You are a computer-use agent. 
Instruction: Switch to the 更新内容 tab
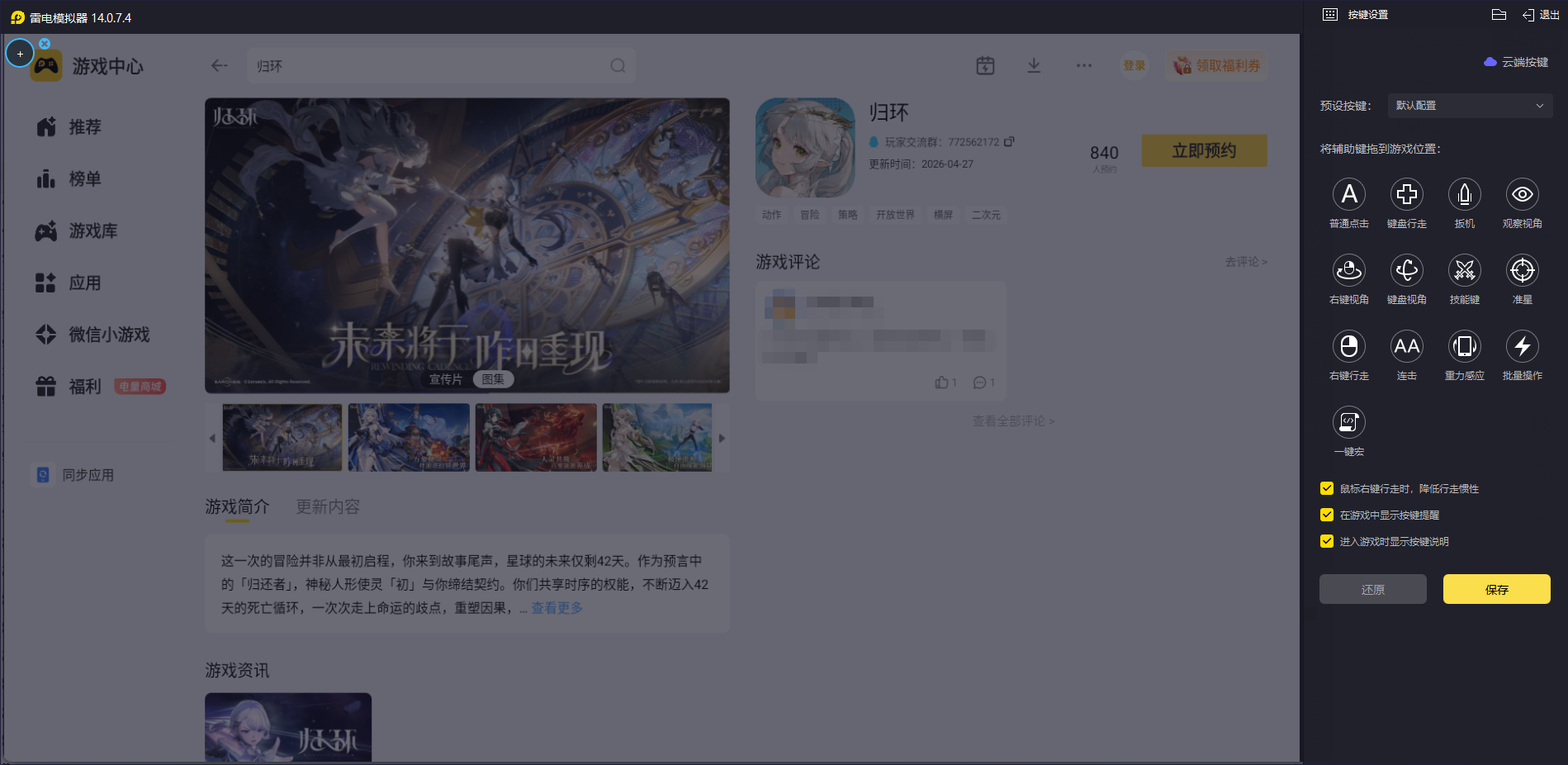pyautogui.click(x=328, y=506)
